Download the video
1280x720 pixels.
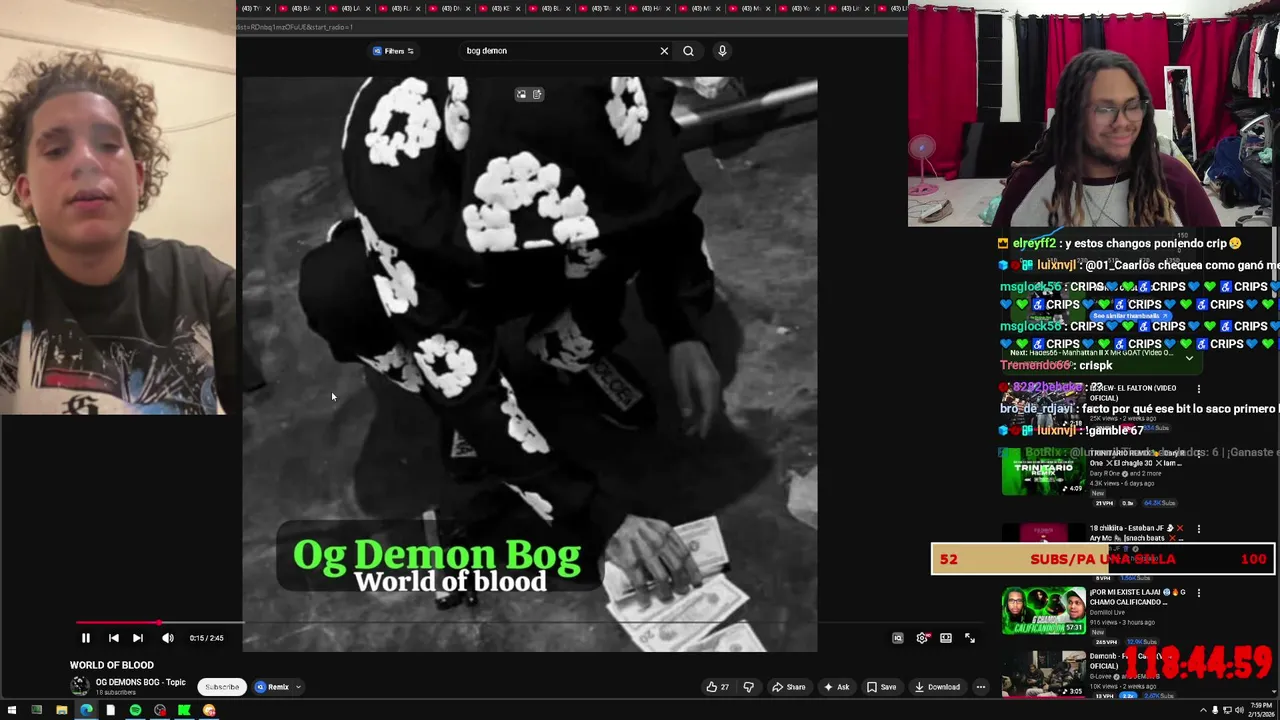[x=937, y=687]
